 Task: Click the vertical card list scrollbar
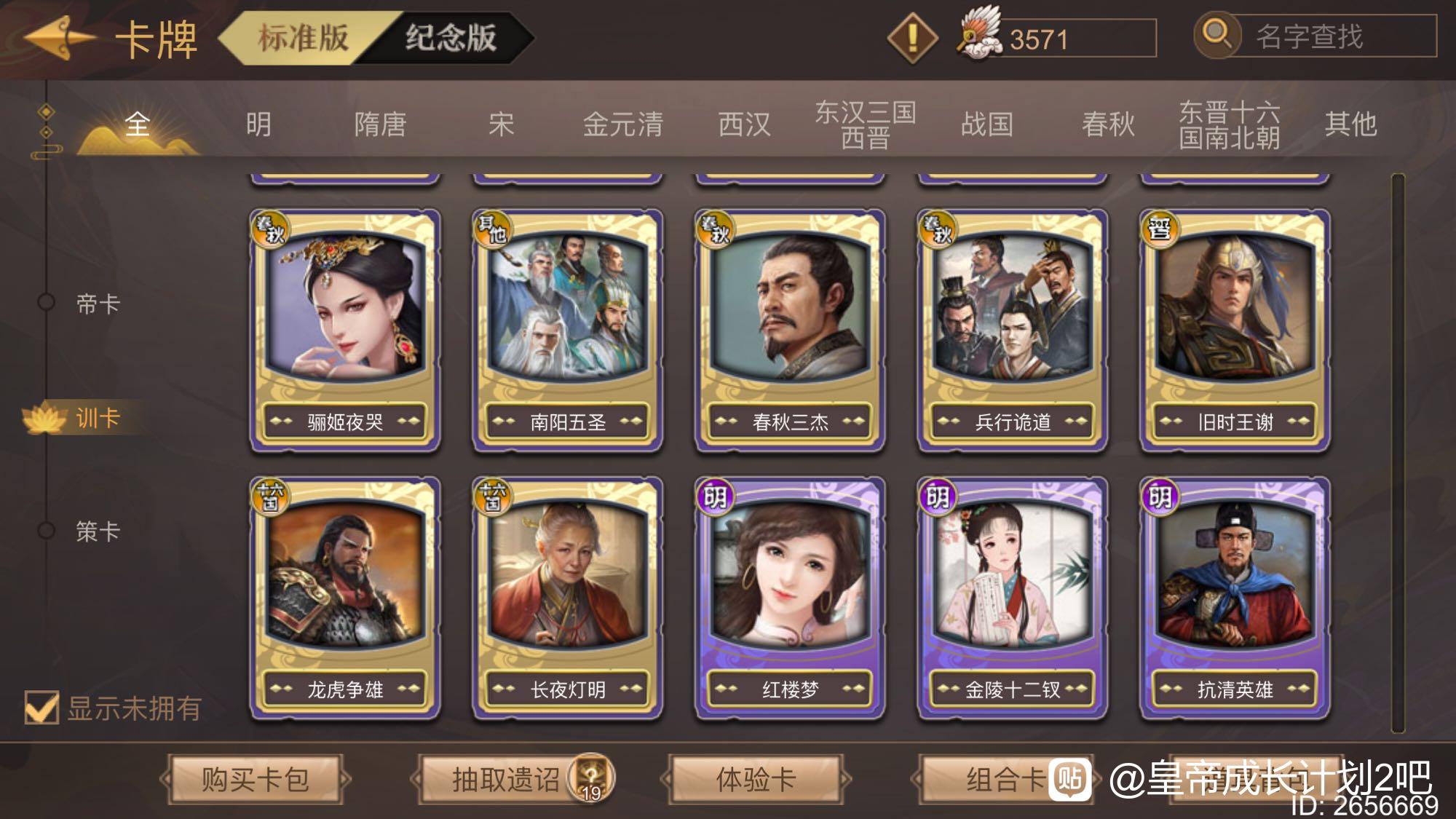click(1397, 453)
